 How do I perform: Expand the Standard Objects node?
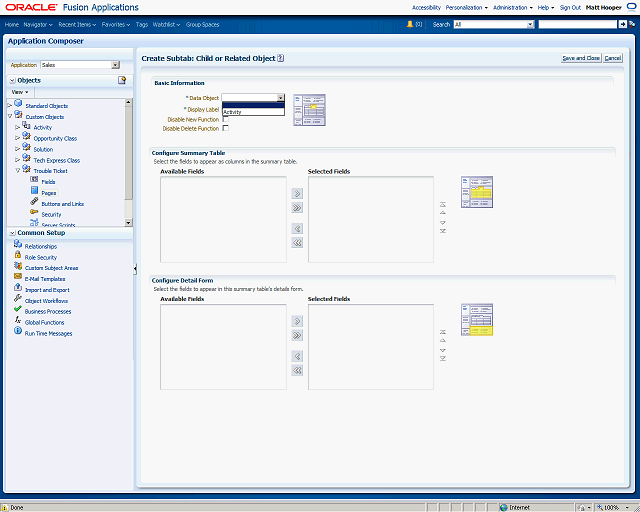10,106
